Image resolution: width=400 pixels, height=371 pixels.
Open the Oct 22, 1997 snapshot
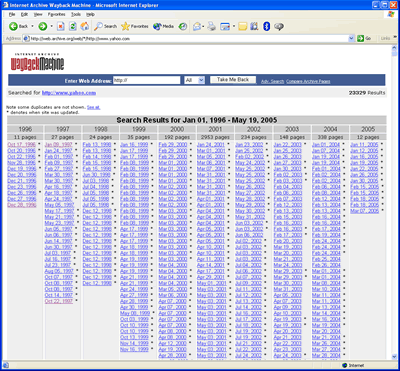click(x=59, y=301)
